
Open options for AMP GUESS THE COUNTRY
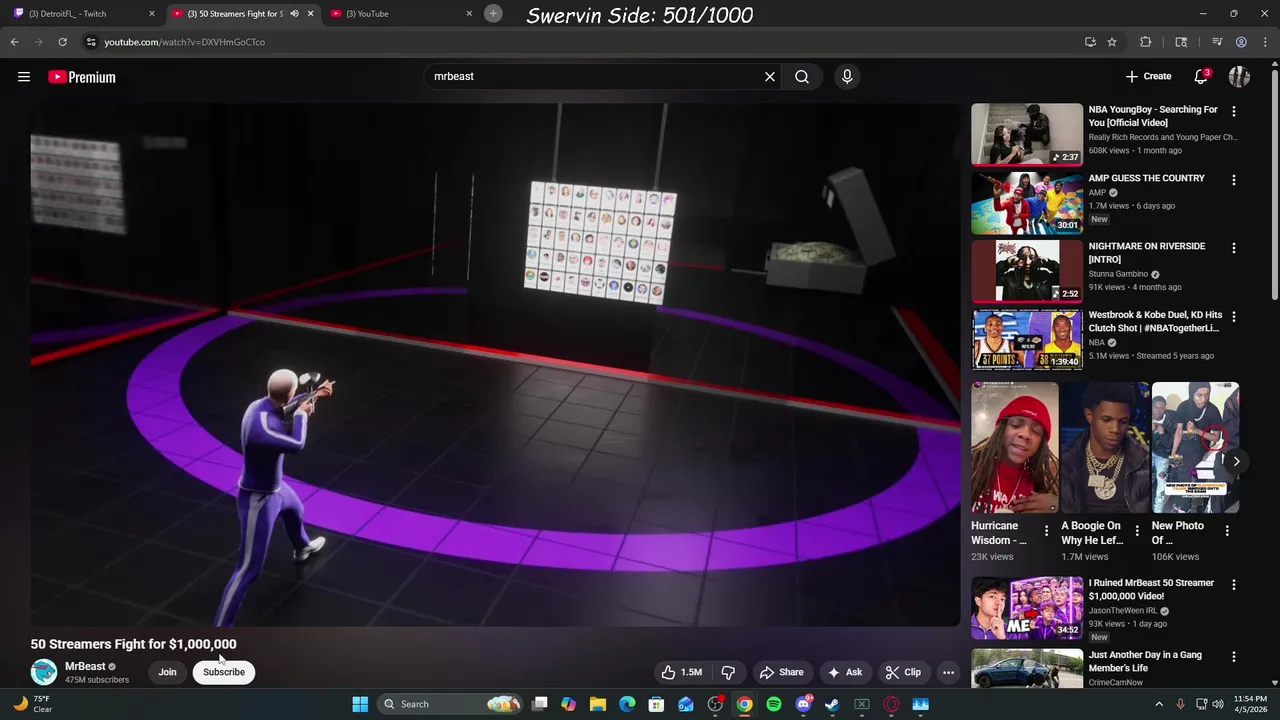pyautogui.click(x=1233, y=180)
